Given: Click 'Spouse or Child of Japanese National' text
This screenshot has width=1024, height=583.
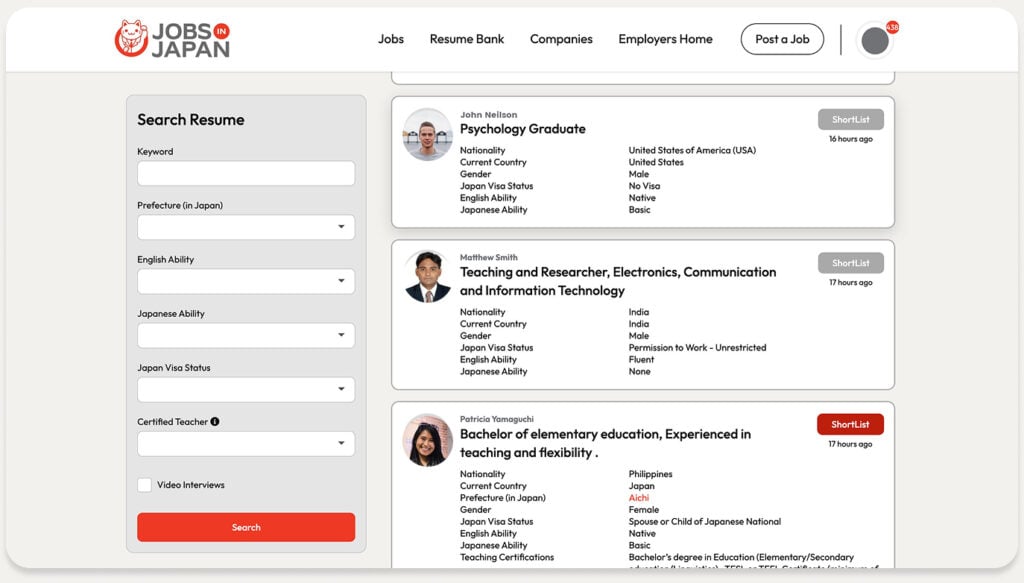Looking at the screenshot, I should coord(704,522).
